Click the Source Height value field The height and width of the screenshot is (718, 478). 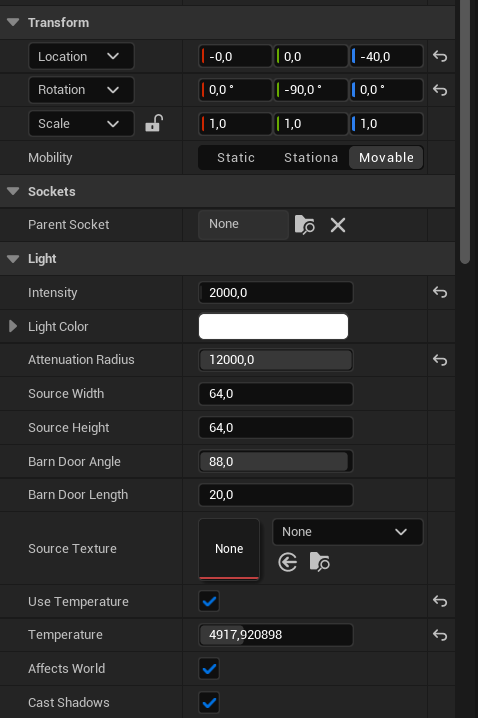point(276,428)
